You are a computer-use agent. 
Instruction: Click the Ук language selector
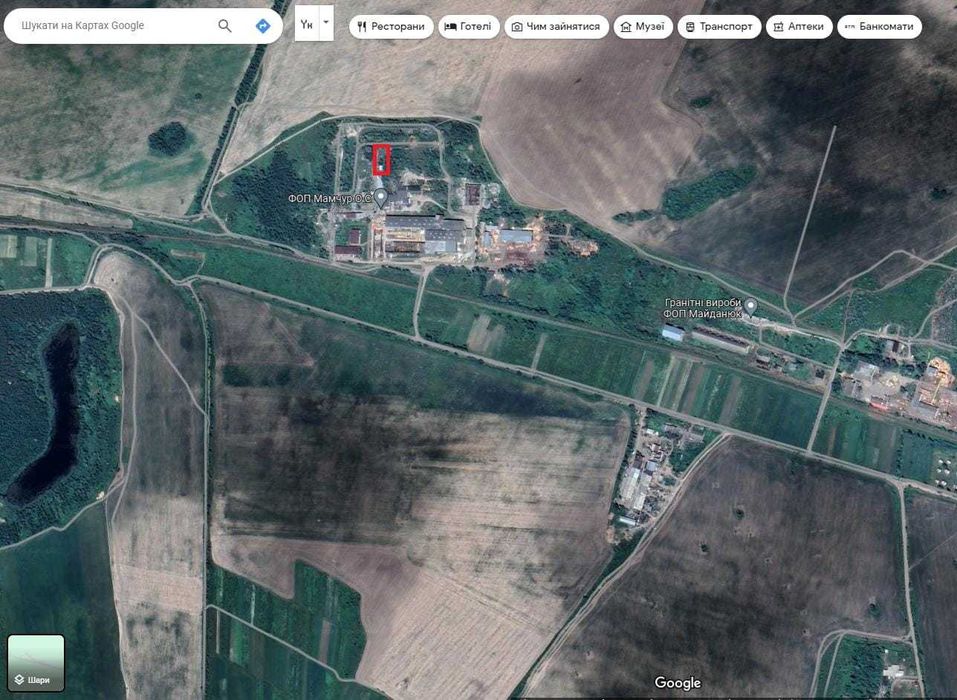point(307,23)
